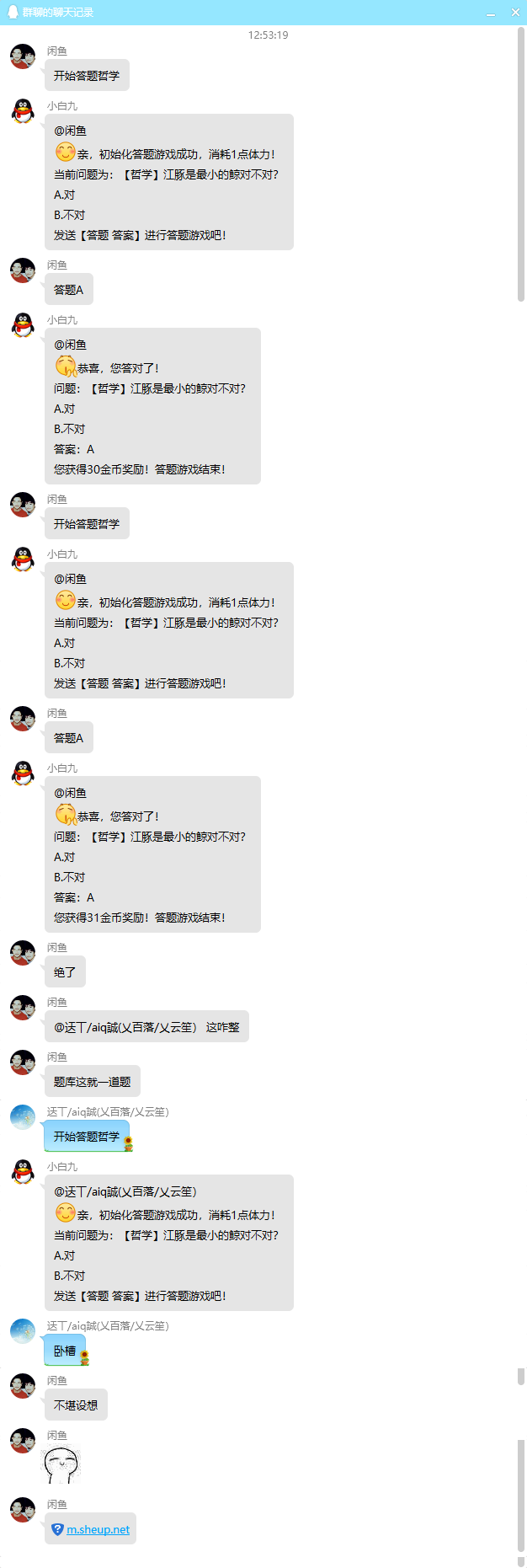Click the smiley emoji in first 小白九 reply

65,153
